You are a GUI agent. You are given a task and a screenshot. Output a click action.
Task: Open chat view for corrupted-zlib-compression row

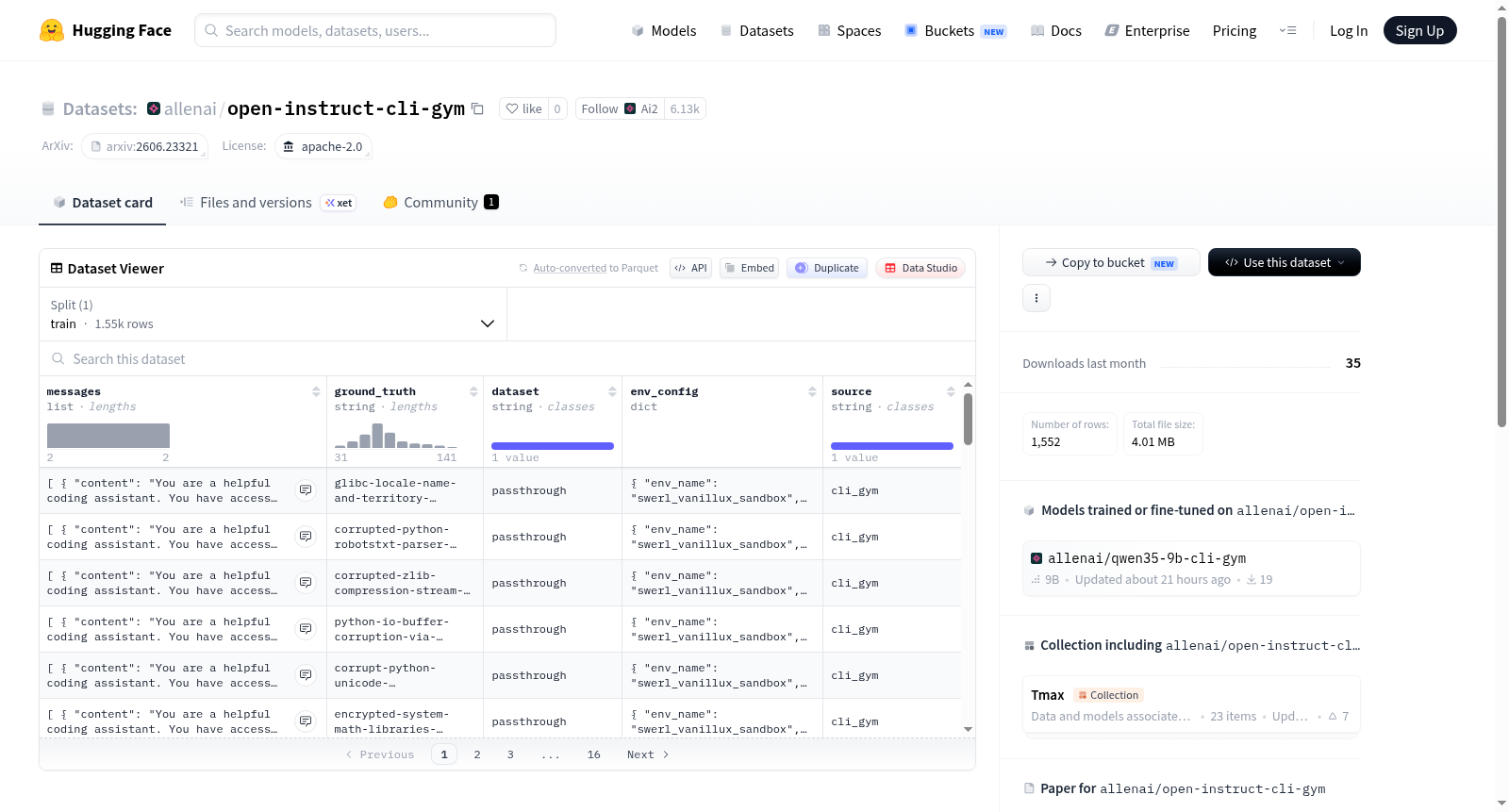306,583
